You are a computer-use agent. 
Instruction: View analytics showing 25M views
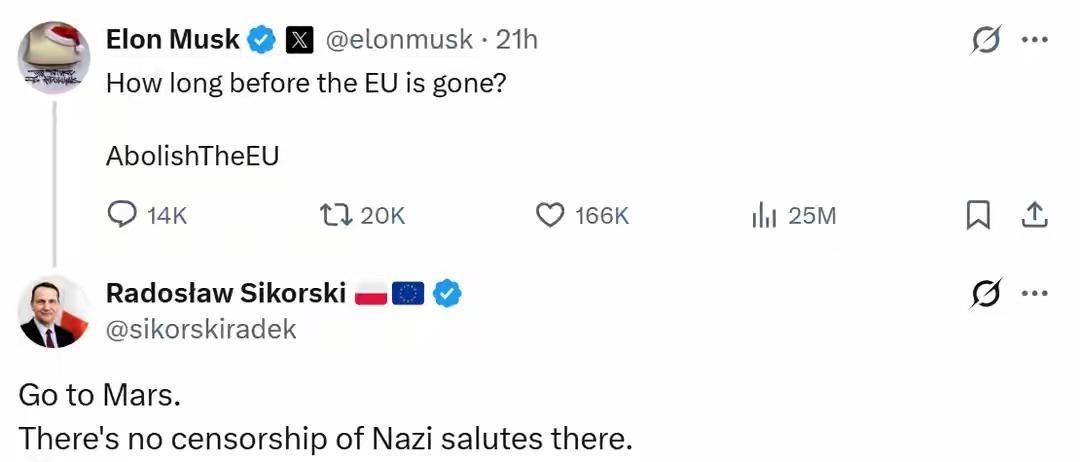(x=764, y=215)
